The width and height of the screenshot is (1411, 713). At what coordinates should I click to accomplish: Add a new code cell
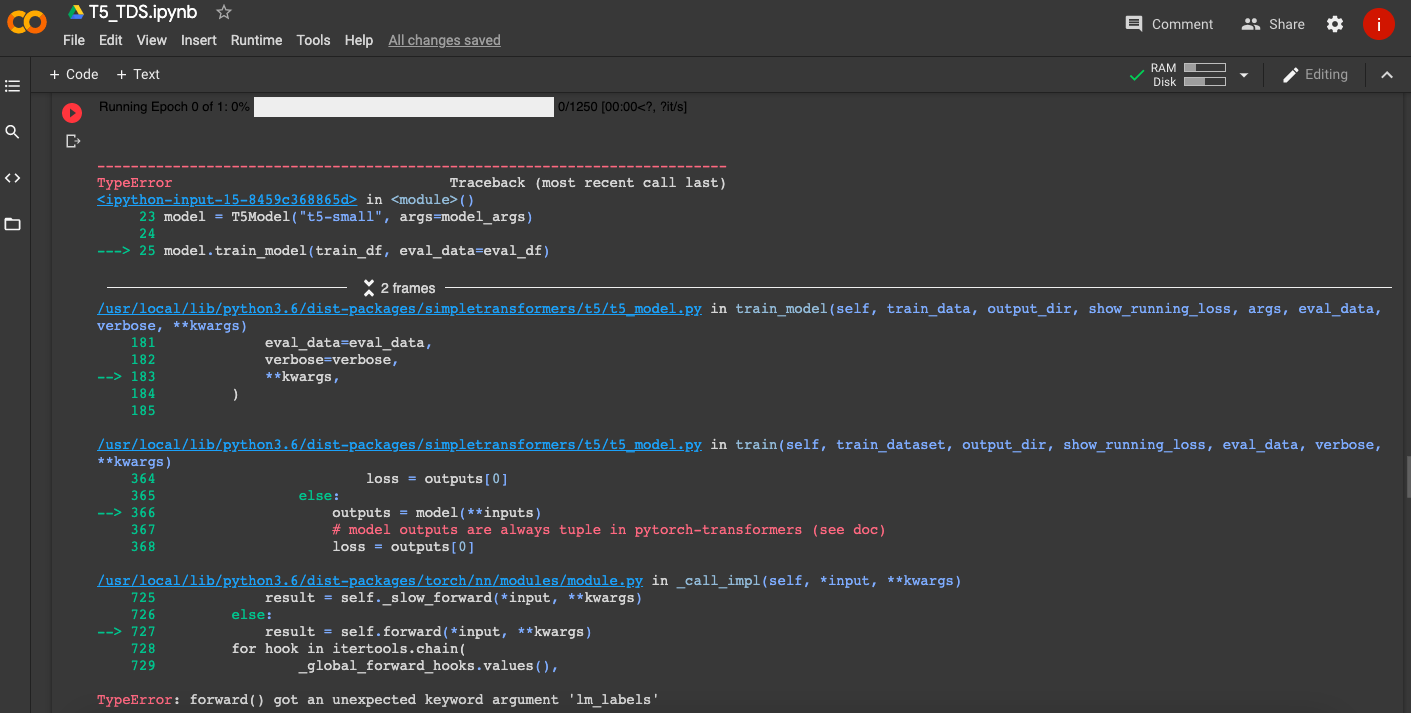(73, 74)
